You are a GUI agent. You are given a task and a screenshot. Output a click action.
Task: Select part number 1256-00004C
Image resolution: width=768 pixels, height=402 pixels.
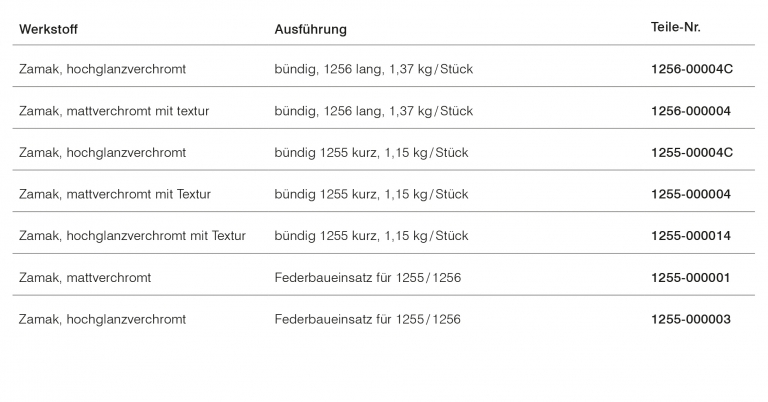[x=691, y=69]
